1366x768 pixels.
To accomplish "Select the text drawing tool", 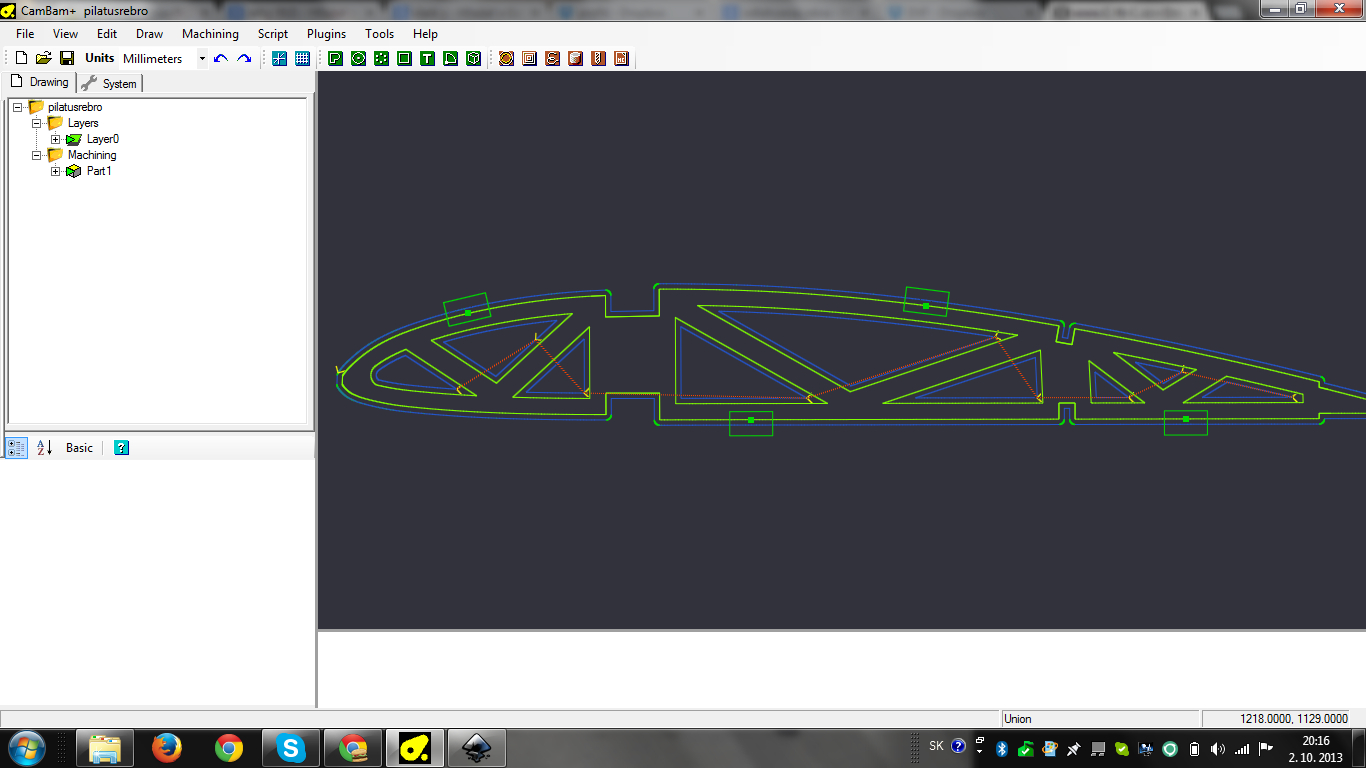I will click(427, 58).
